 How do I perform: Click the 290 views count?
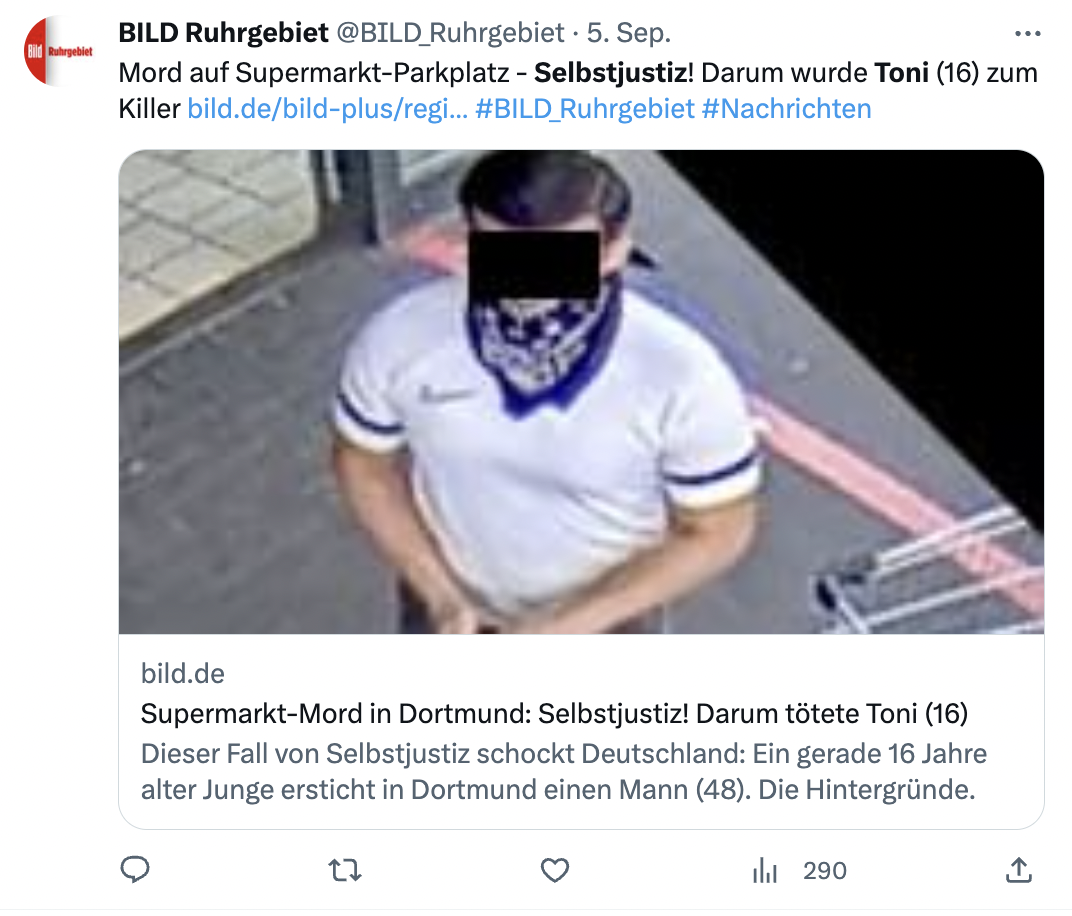(825, 870)
